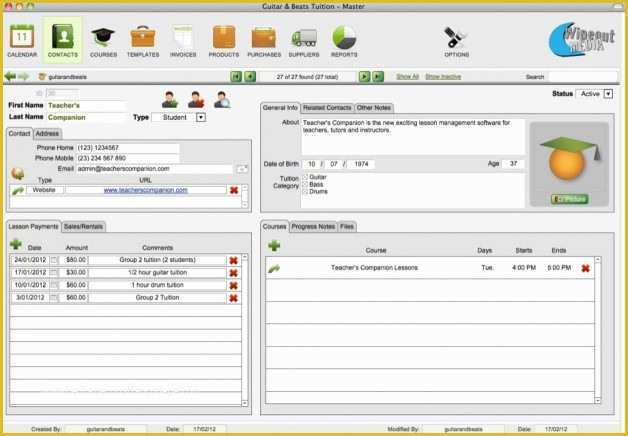Screen dimensions: 628x436
Task: Open the Reports module
Action: coord(344,41)
